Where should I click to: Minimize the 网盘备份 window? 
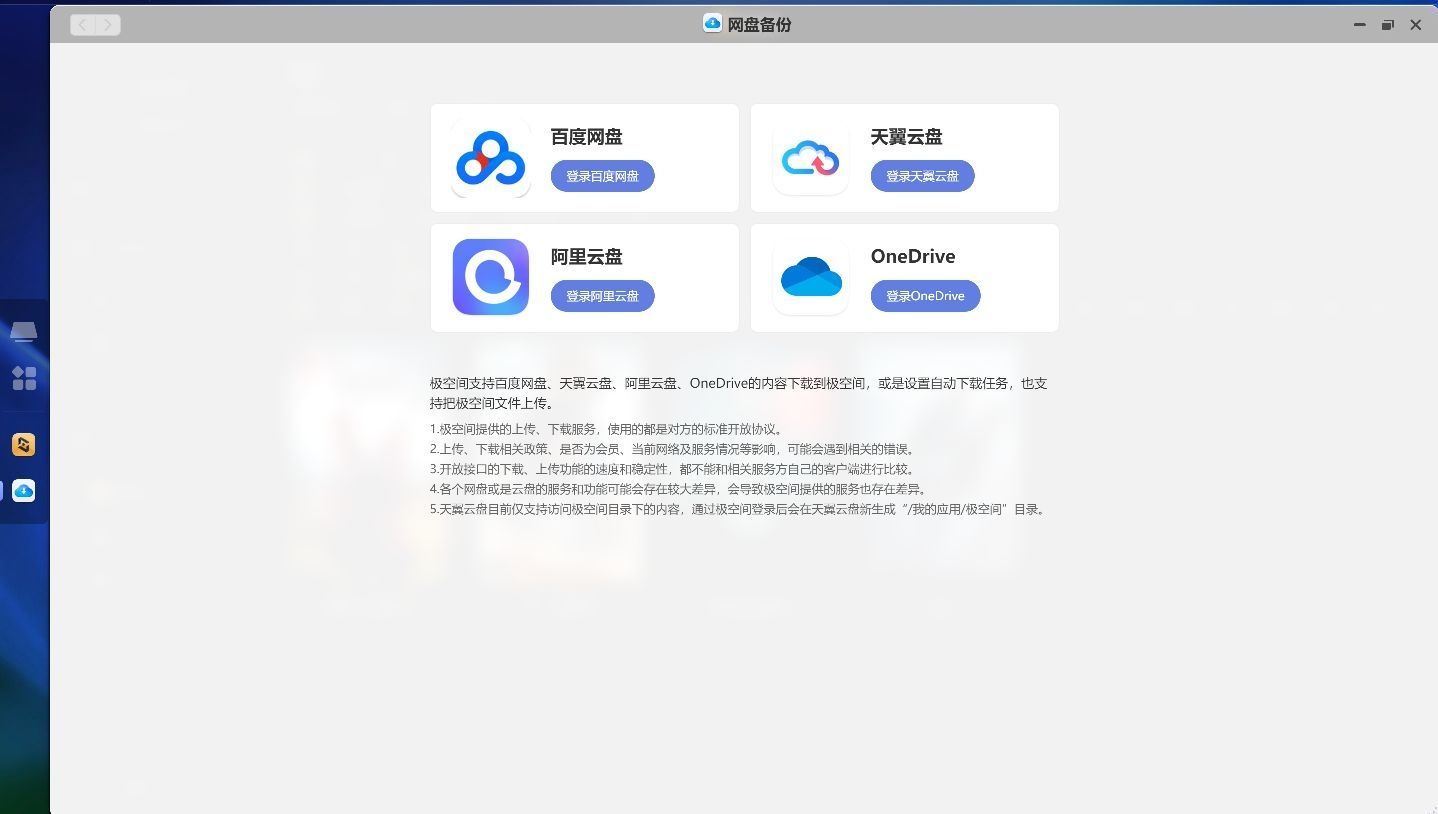(1359, 25)
